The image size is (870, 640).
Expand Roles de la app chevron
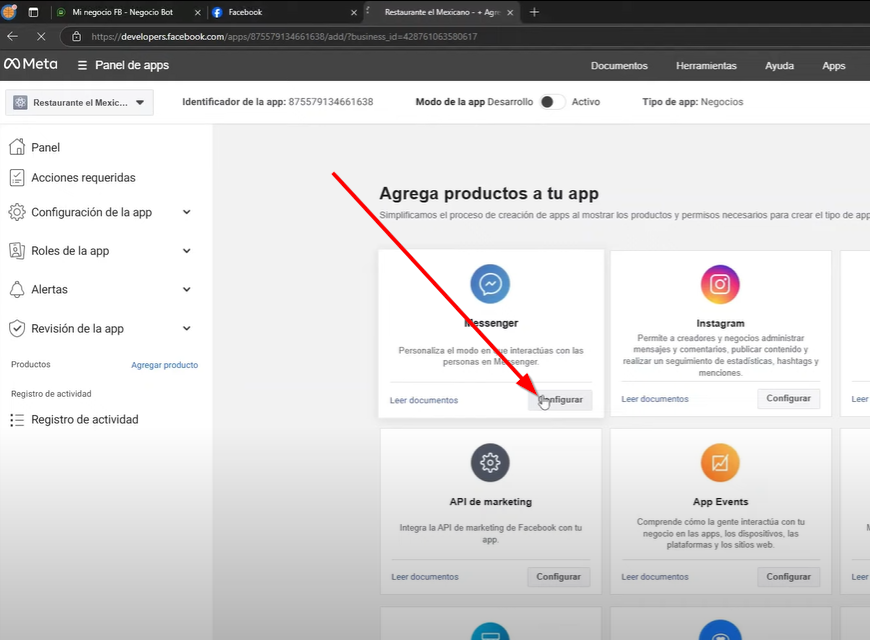pyautogui.click(x=187, y=251)
